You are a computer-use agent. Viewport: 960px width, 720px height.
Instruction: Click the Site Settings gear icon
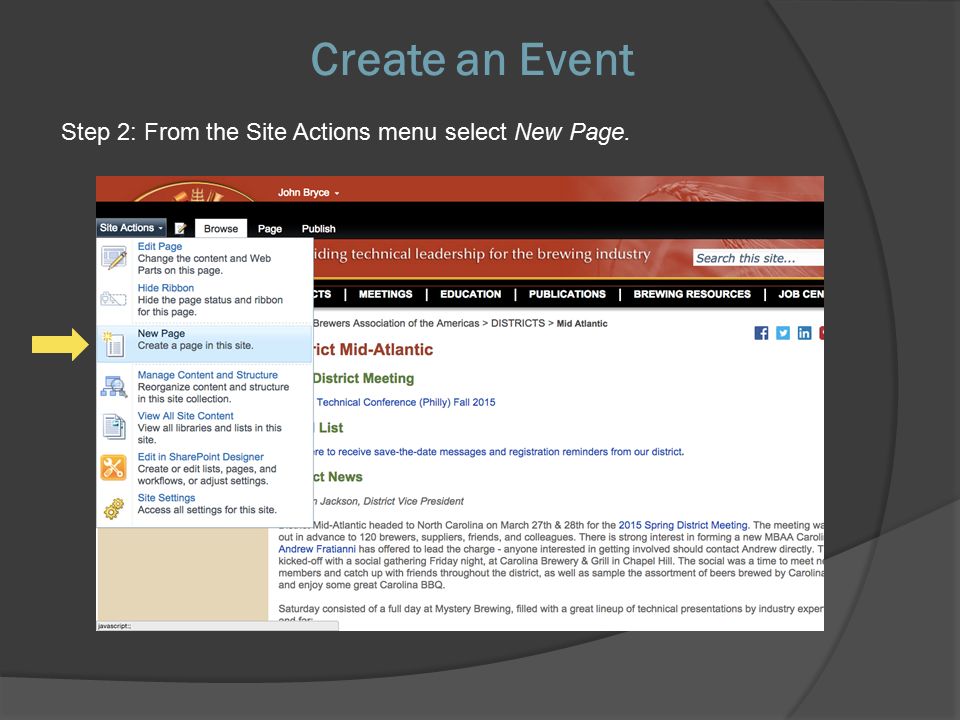pos(114,508)
